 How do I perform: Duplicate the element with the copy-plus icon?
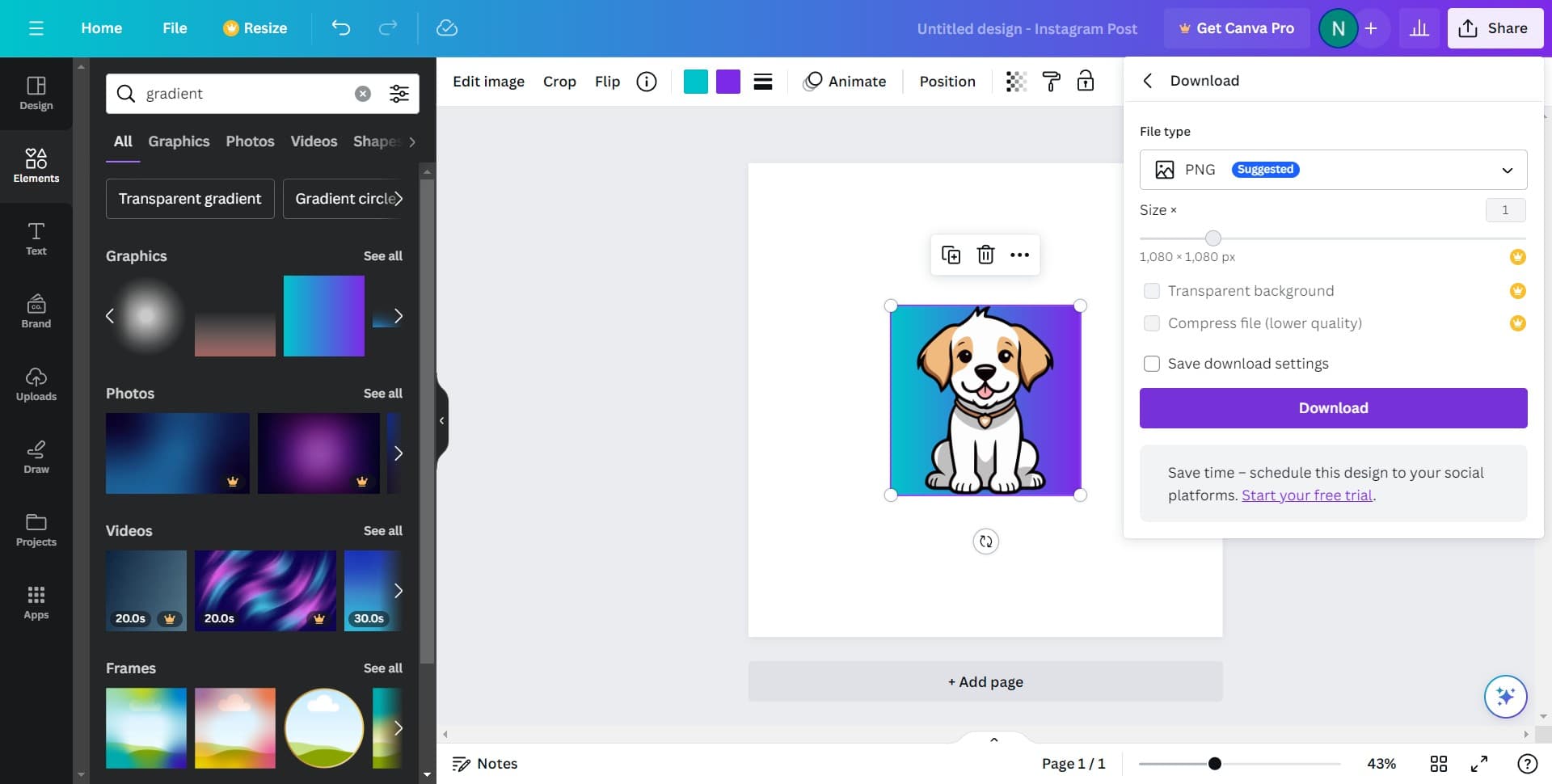click(x=951, y=255)
